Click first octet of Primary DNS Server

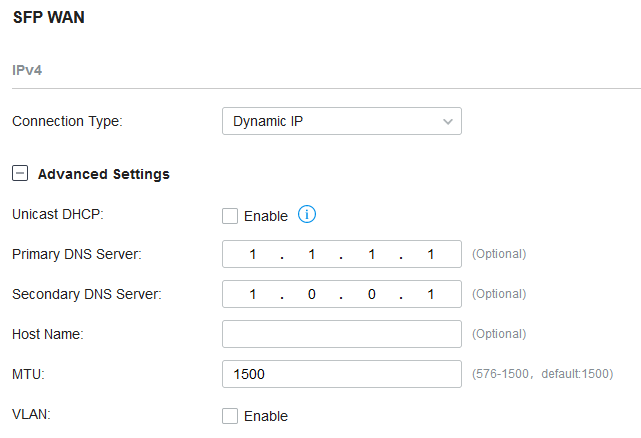(x=253, y=254)
